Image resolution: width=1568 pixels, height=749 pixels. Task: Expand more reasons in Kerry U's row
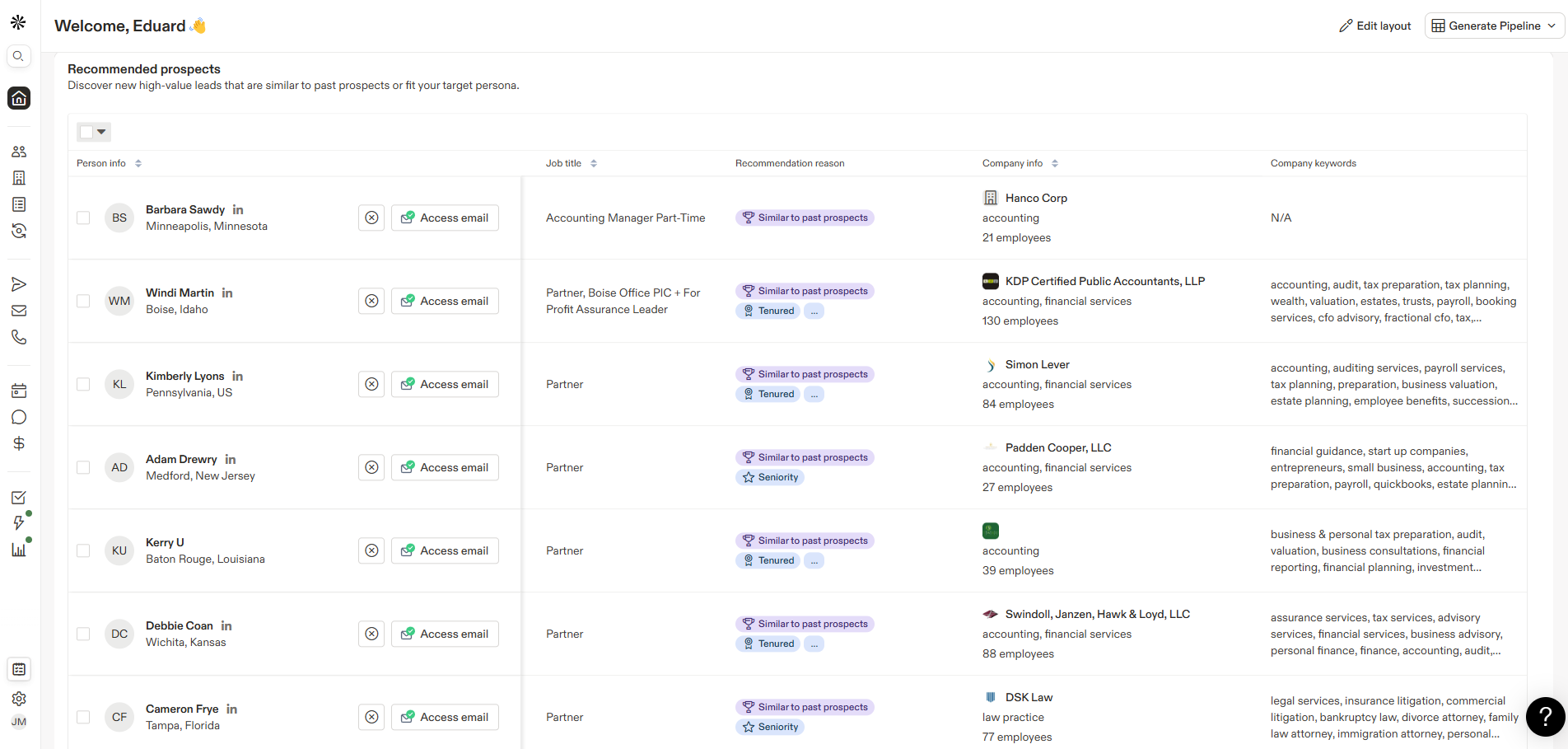[814, 560]
